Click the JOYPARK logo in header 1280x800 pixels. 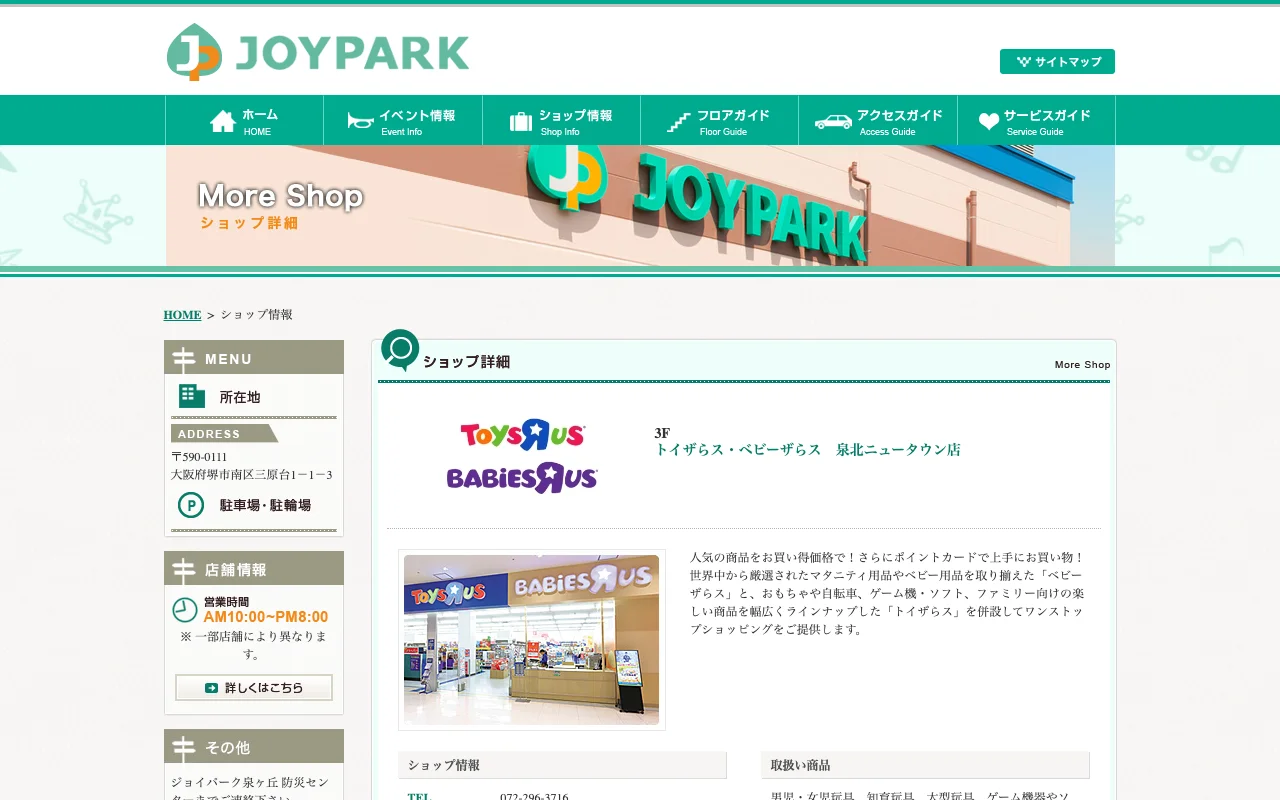[x=318, y=51]
